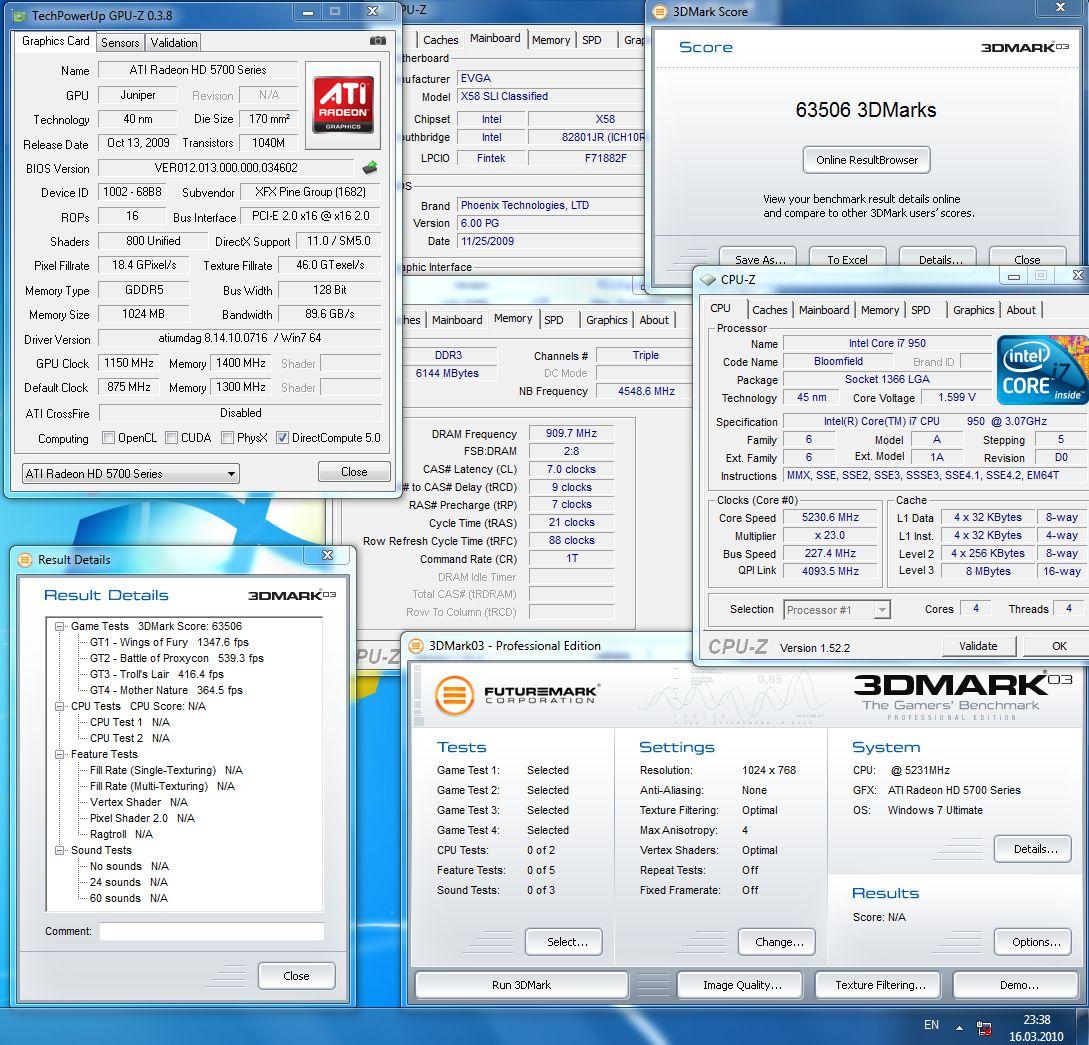Show hidden tray icons arrow in taskbar
1089x1045 pixels.
point(959,1027)
